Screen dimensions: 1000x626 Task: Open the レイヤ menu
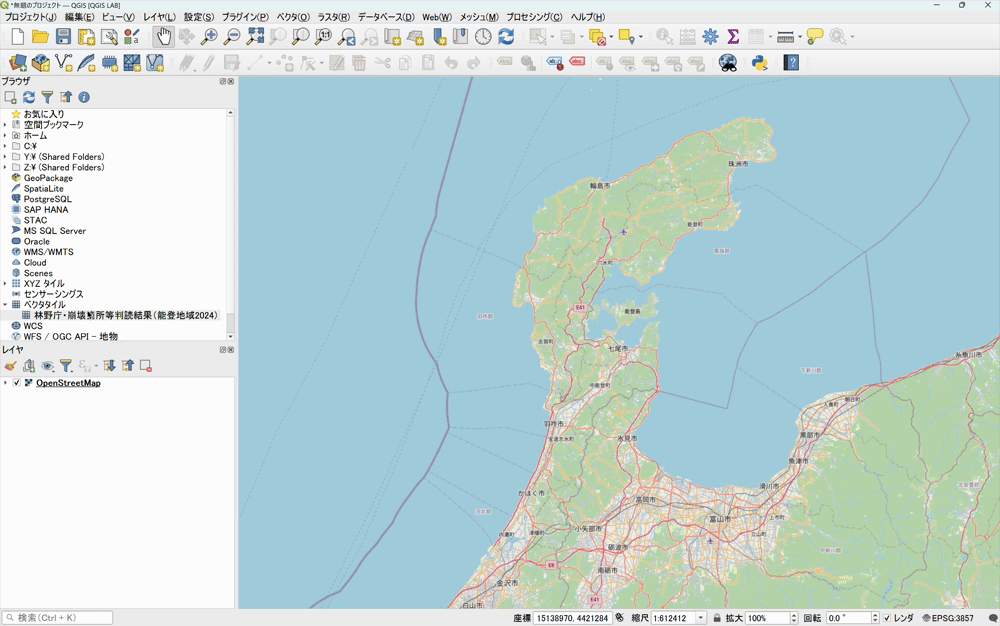(159, 17)
